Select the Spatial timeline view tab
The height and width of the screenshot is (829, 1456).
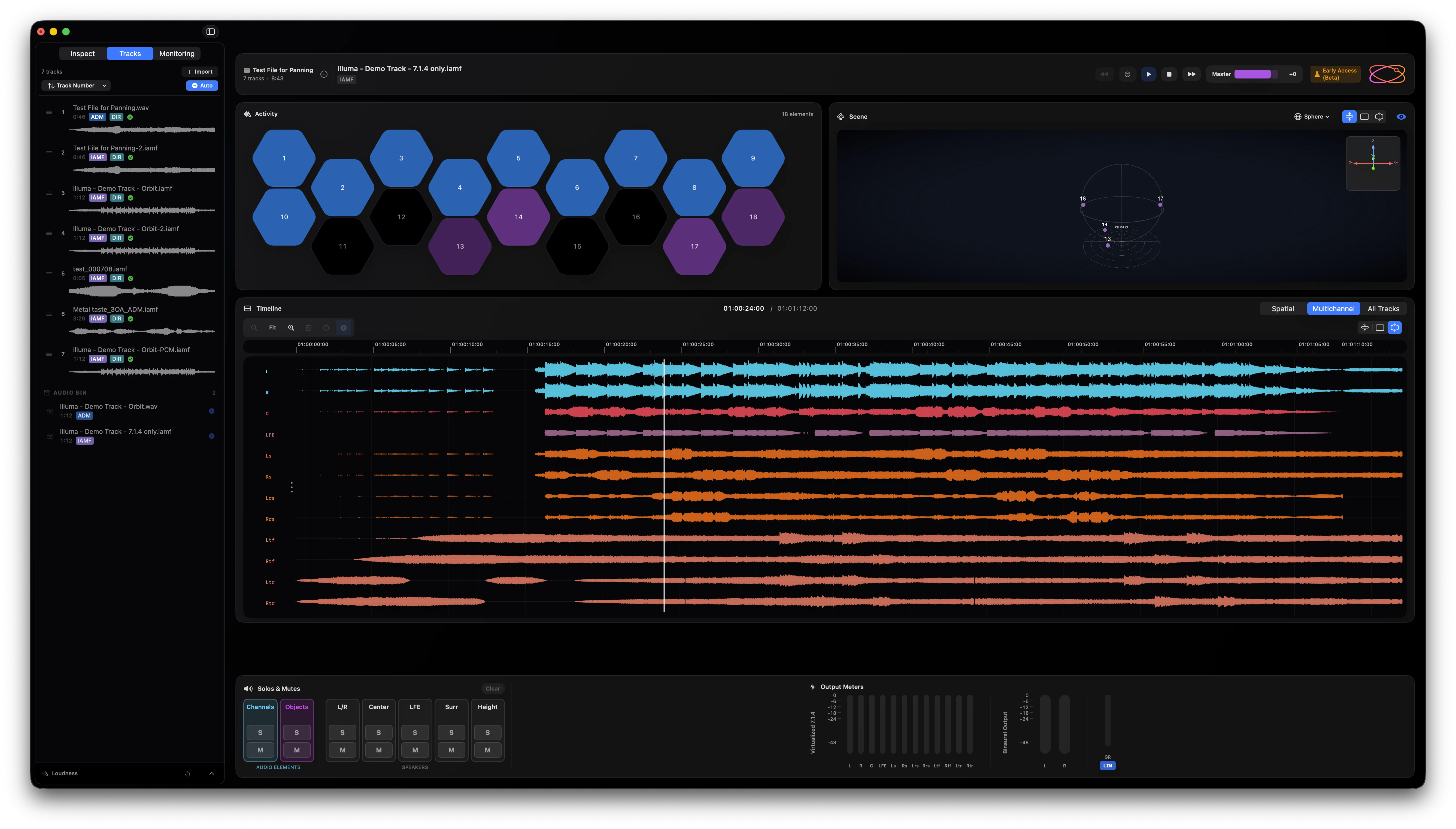pyautogui.click(x=1283, y=308)
